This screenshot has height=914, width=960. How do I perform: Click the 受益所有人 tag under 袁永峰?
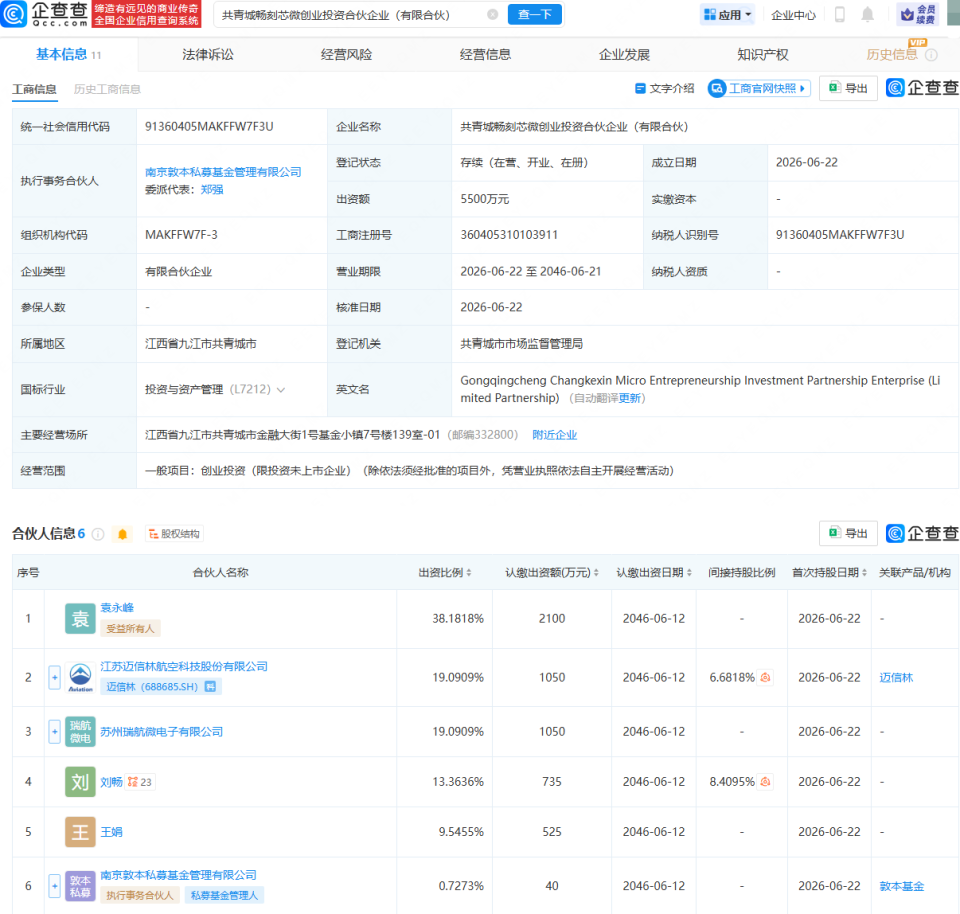130,629
